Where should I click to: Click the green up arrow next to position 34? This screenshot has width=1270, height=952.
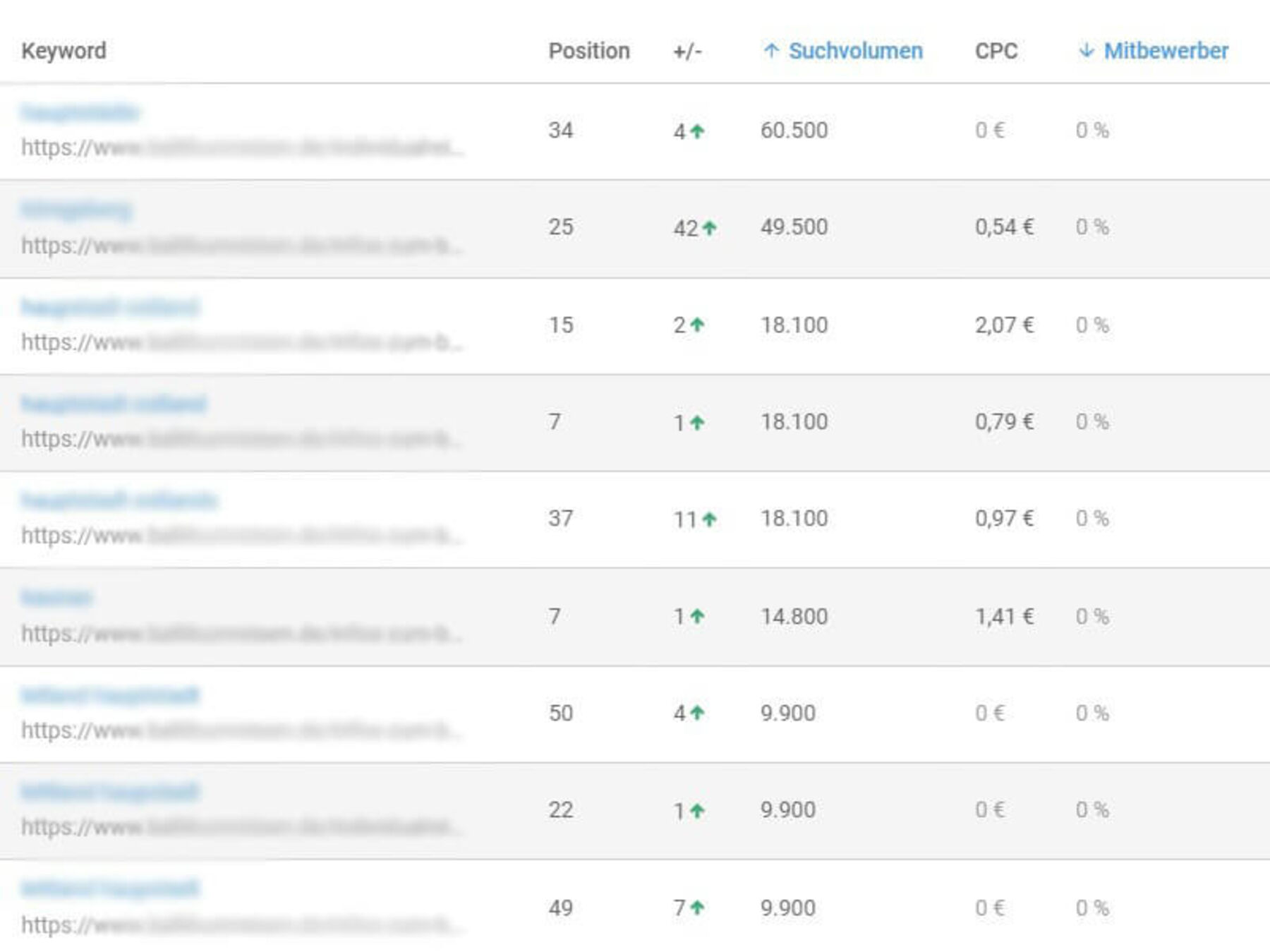[697, 129]
